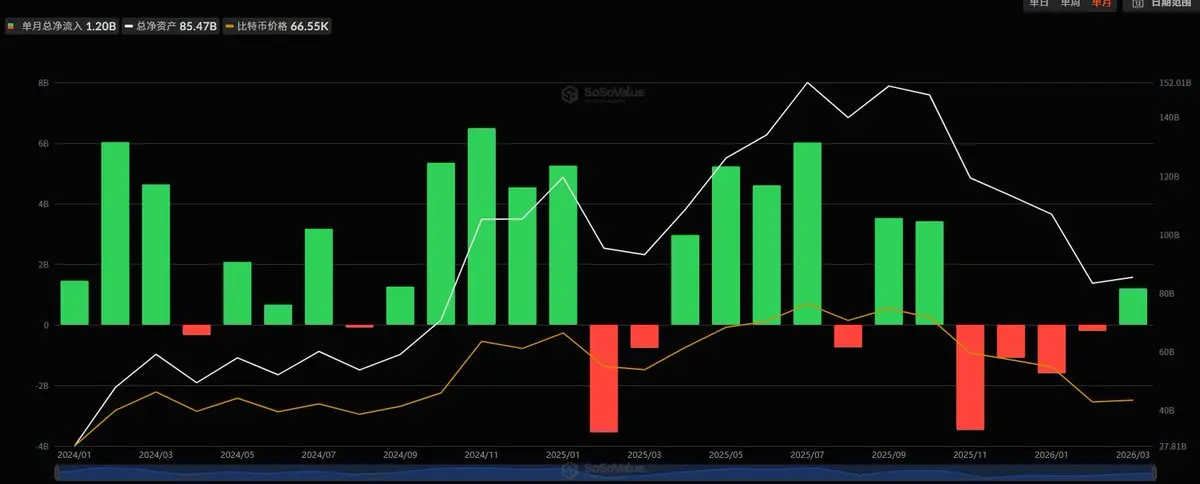
Task: Select the green bar above 2025/09
Action: pos(889,272)
